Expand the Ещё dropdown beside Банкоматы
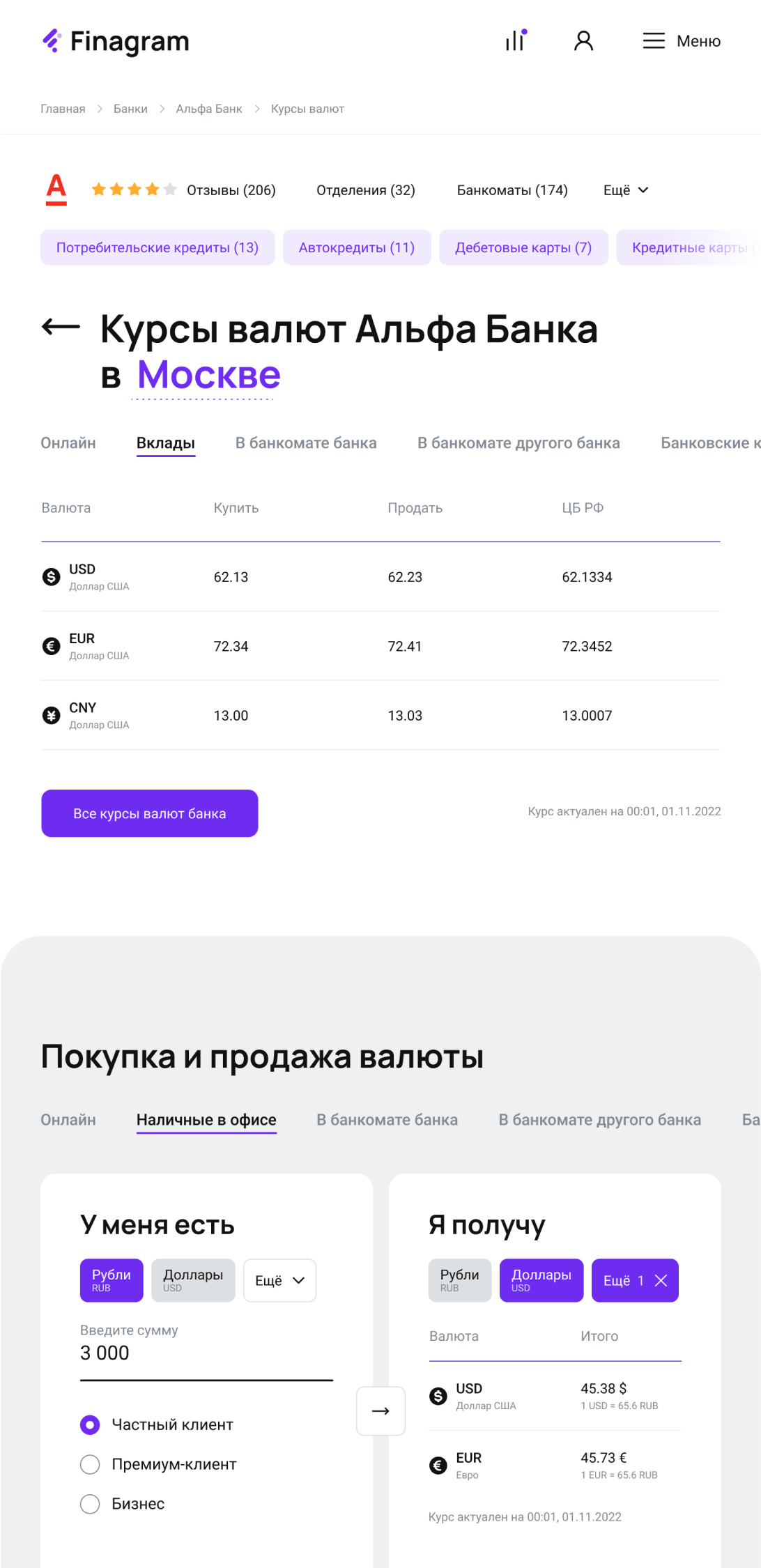The width and height of the screenshot is (761, 1568). [x=625, y=190]
